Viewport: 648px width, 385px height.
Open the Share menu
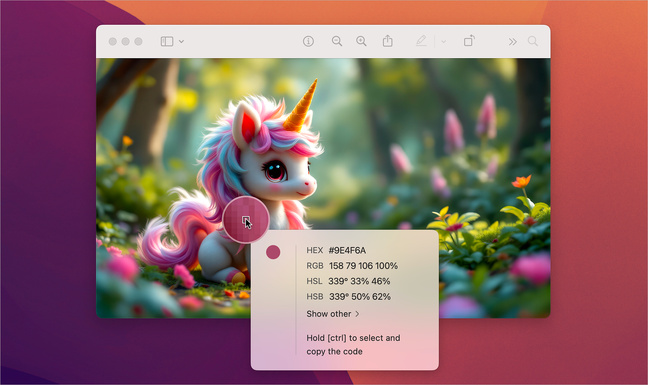click(388, 41)
